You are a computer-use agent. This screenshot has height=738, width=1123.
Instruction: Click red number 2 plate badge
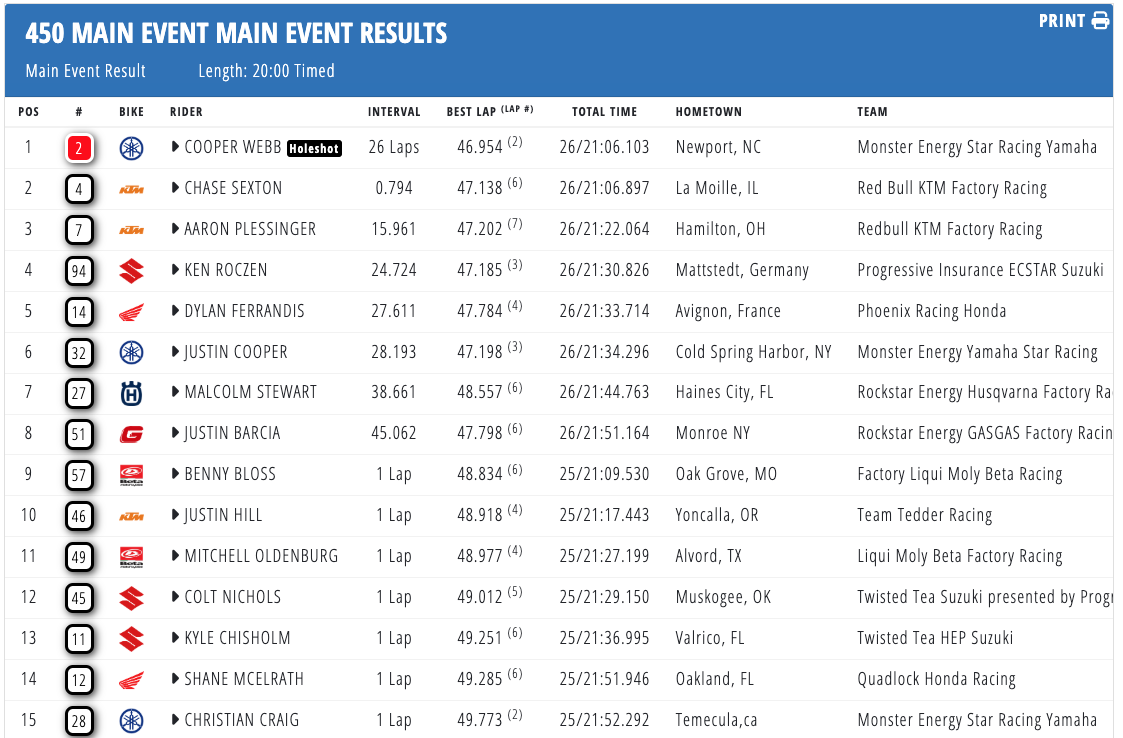click(80, 149)
